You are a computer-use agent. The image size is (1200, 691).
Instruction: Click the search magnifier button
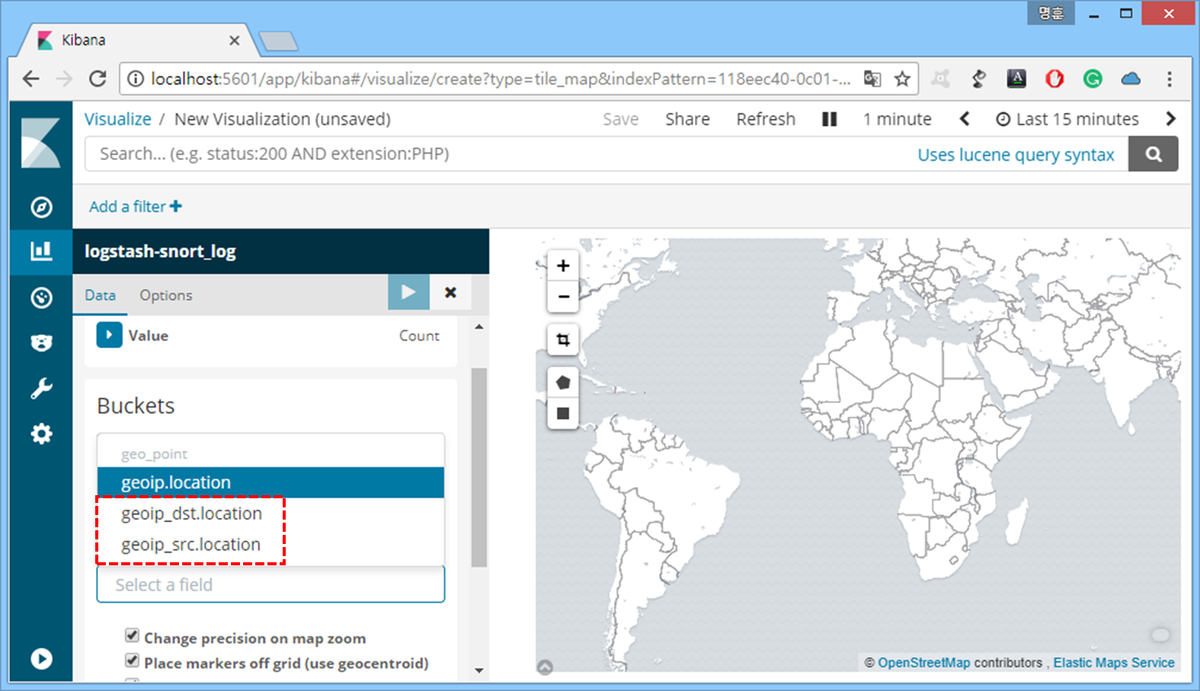[1153, 154]
